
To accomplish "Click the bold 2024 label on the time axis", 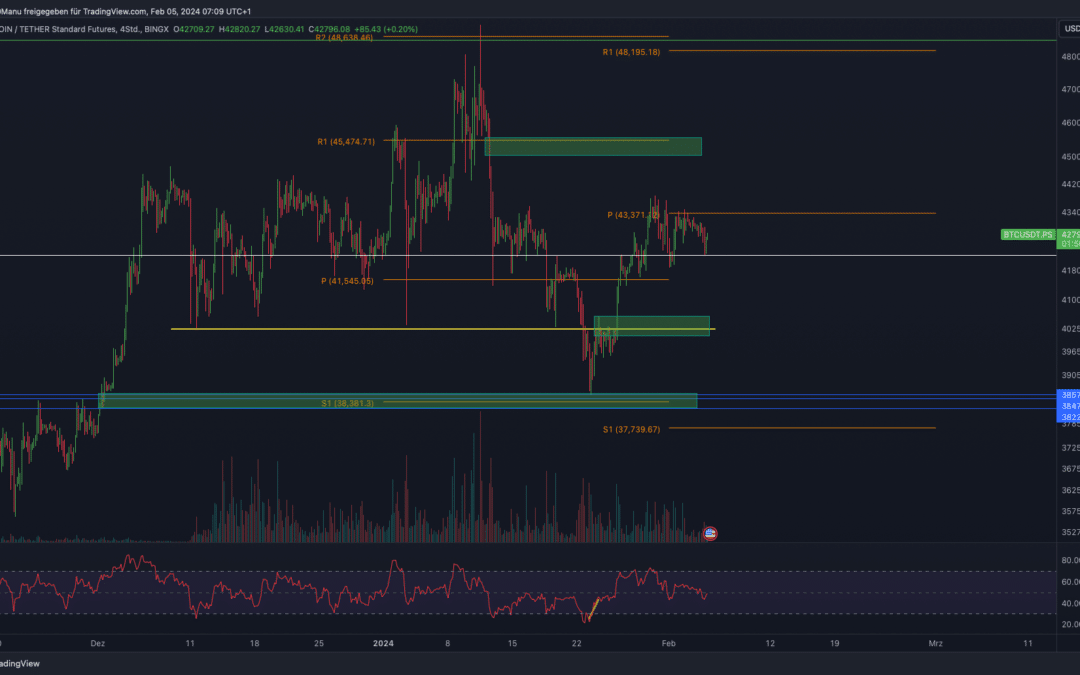I will point(383,643).
